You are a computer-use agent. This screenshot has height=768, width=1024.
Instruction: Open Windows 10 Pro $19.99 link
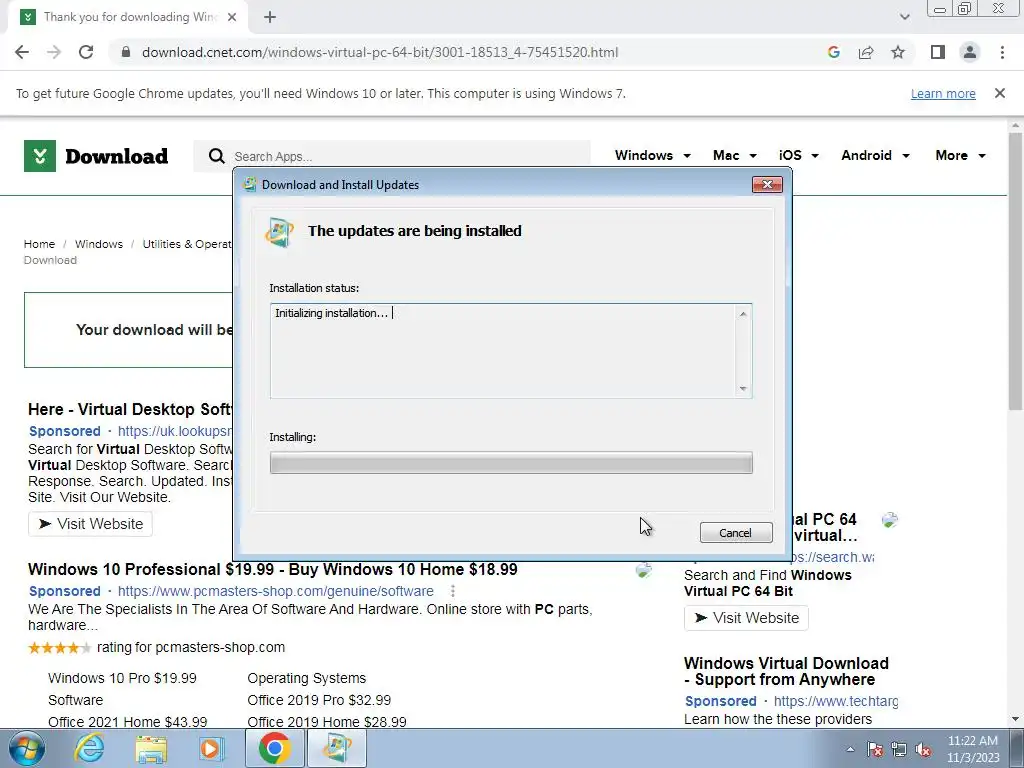[122, 678]
